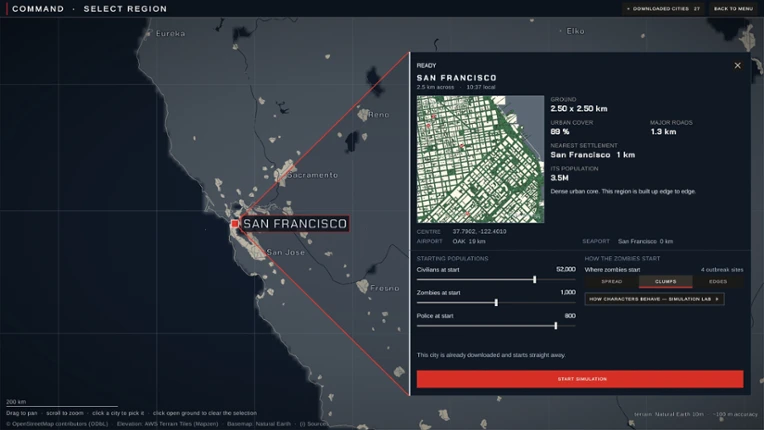The width and height of the screenshot is (764, 430).
Task: Click the seaport value San Francisco 0 km
Action: click(x=645, y=241)
